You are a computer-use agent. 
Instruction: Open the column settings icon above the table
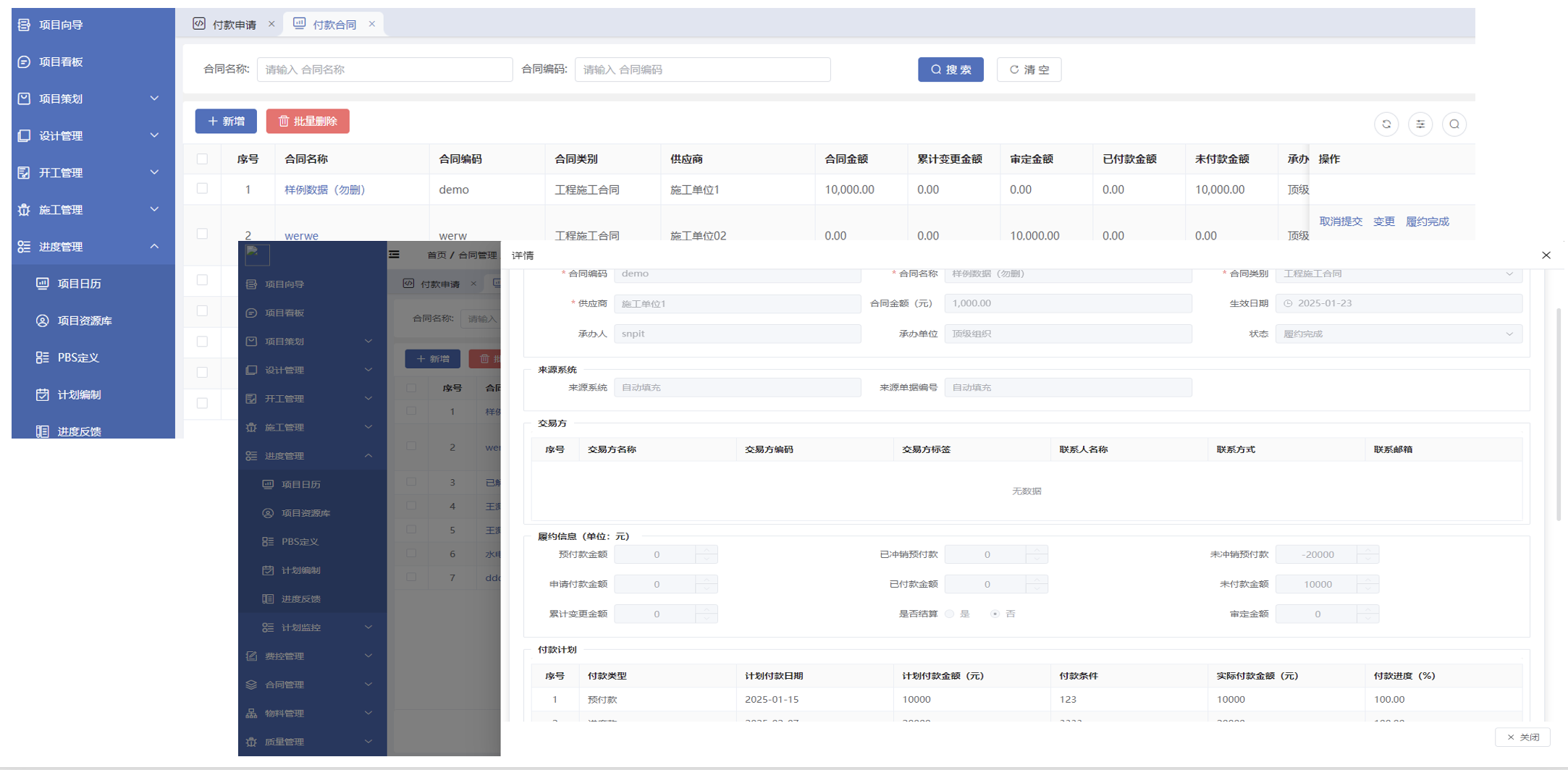click(x=1420, y=124)
